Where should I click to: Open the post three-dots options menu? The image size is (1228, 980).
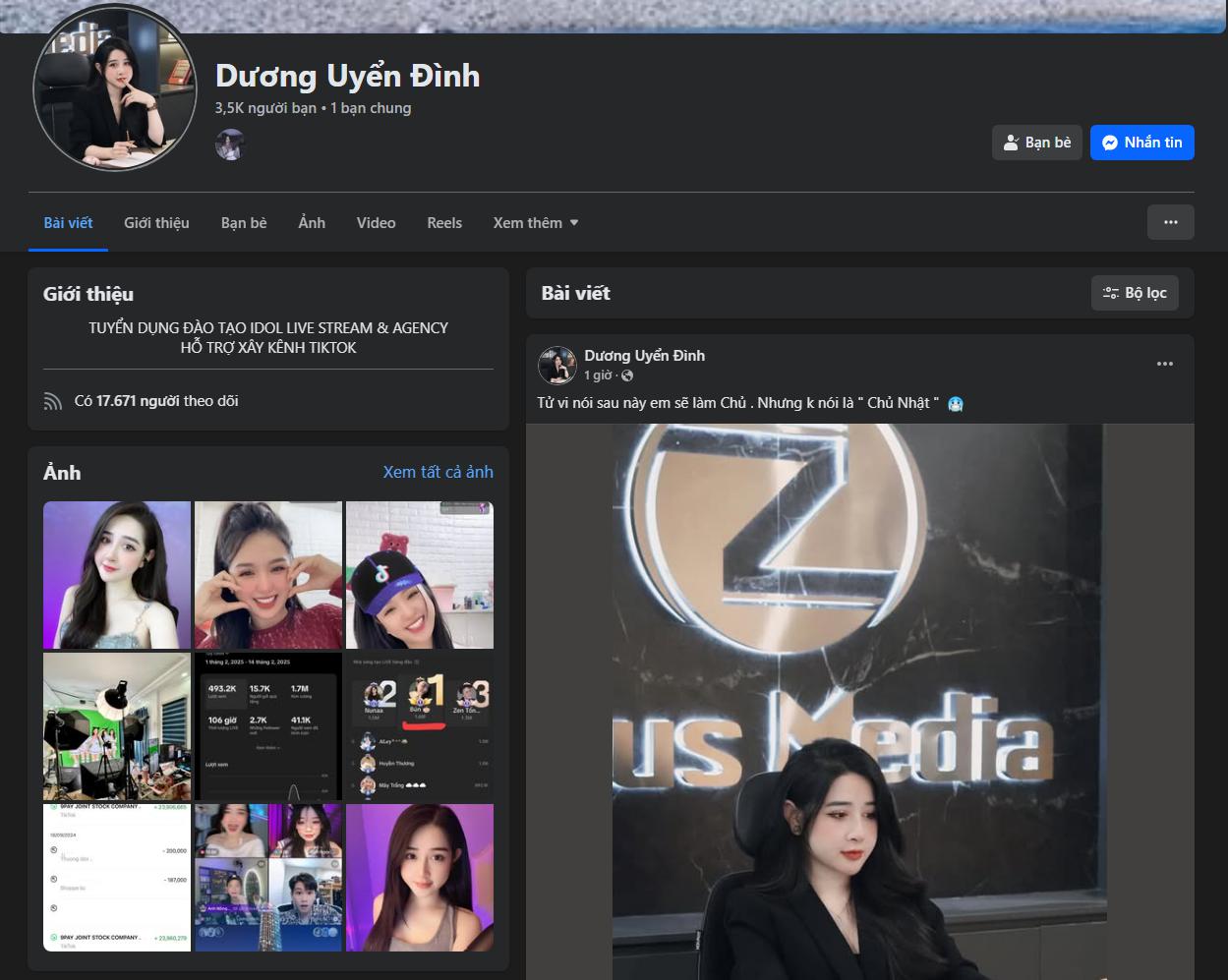point(1164,364)
